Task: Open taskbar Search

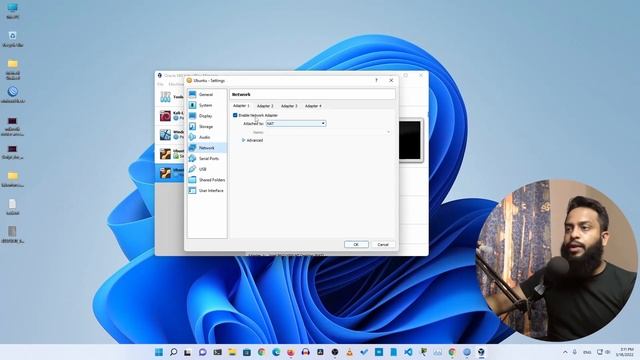Action: pyautogui.click(x=173, y=352)
